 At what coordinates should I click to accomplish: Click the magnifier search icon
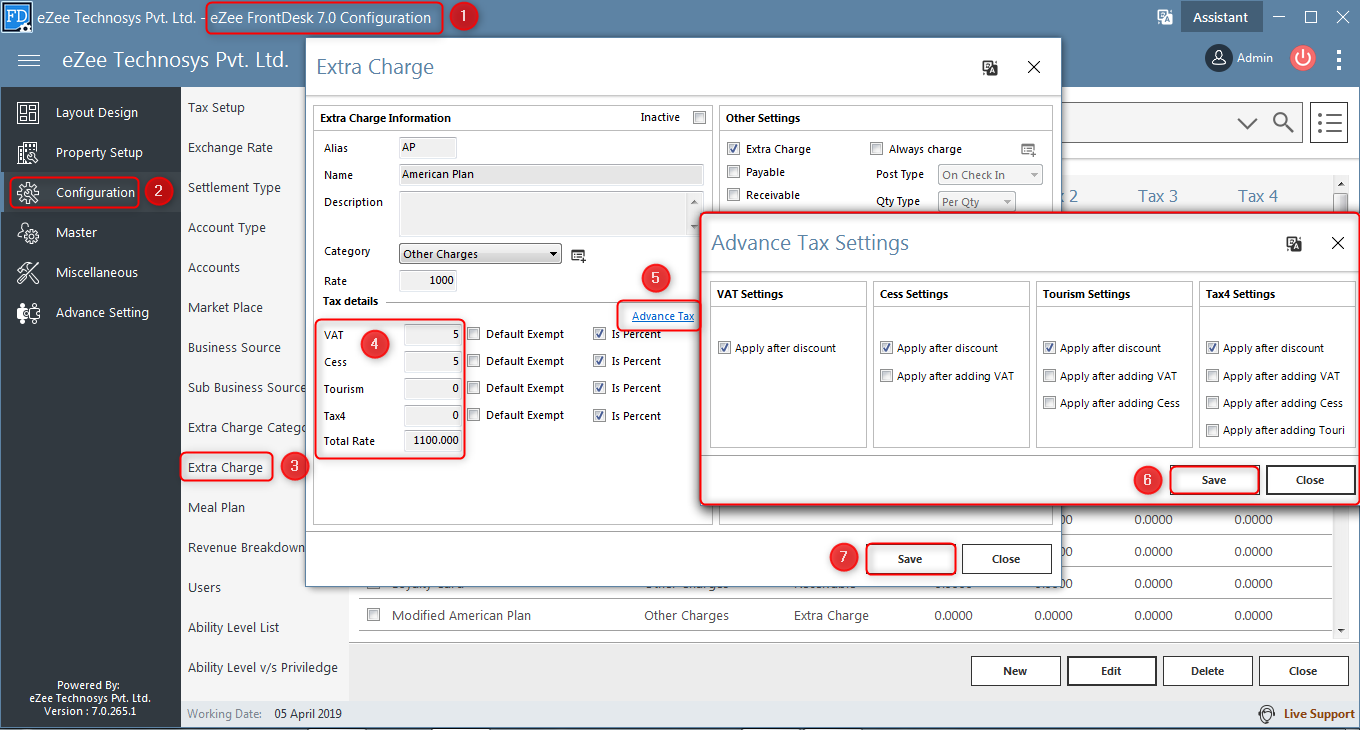(x=1283, y=122)
